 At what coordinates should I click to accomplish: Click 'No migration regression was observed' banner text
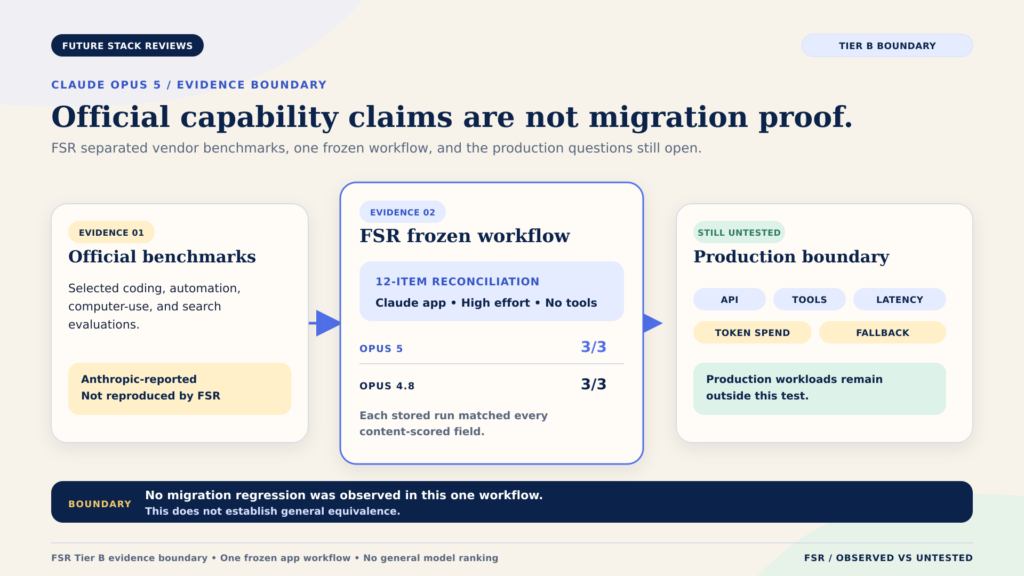click(344, 496)
